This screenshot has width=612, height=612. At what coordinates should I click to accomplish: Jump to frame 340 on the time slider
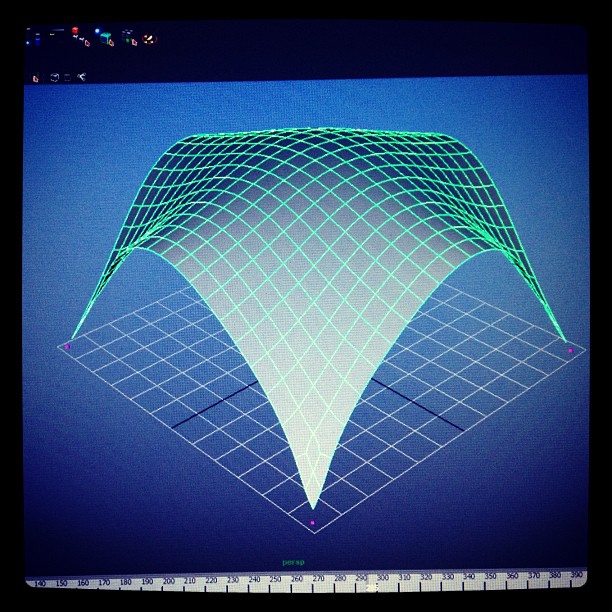click(x=468, y=576)
